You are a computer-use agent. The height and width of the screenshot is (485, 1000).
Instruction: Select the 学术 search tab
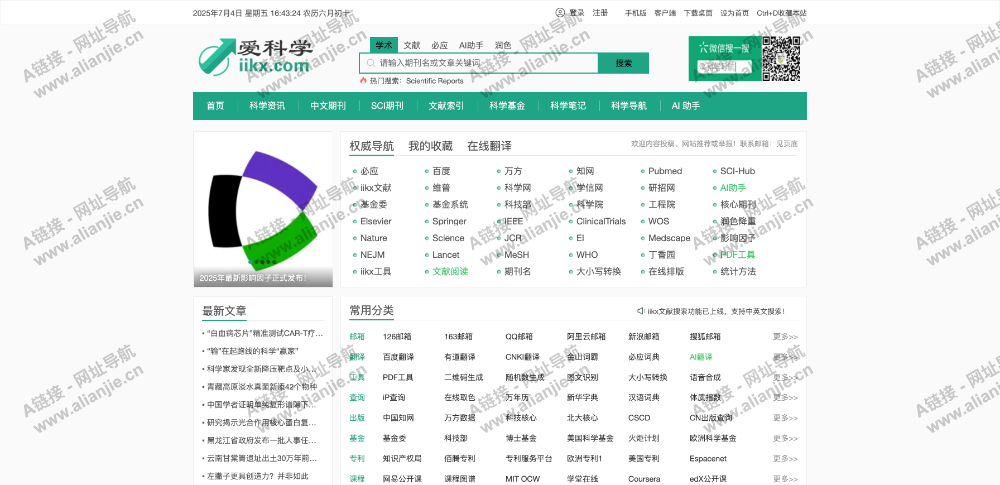click(x=383, y=45)
